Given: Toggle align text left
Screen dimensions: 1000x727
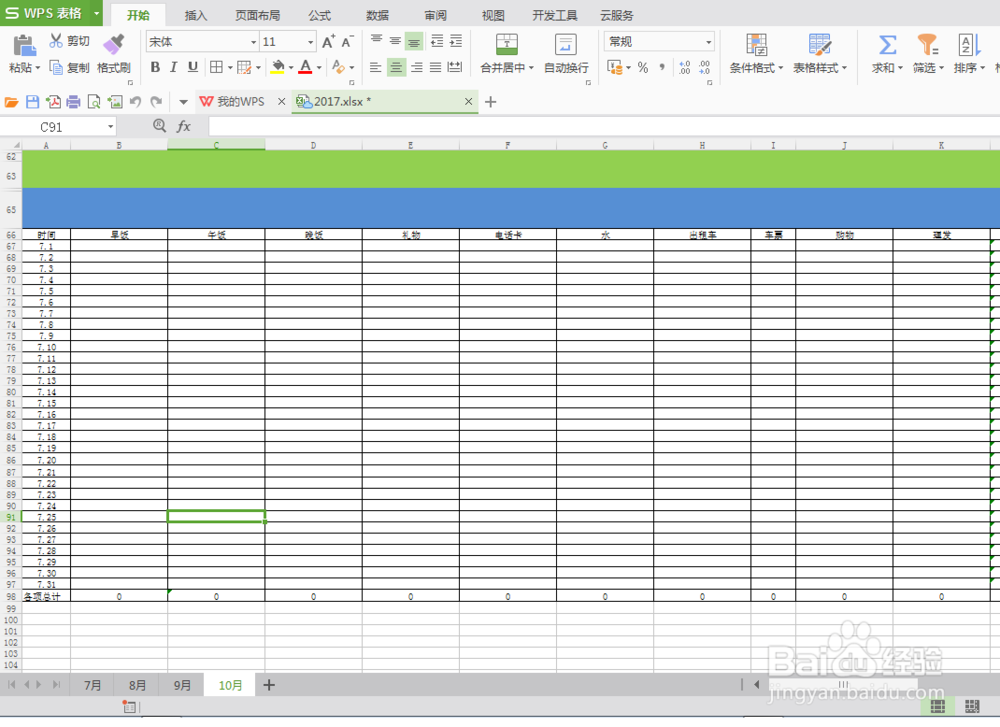Looking at the screenshot, I should tap(376, 67).
